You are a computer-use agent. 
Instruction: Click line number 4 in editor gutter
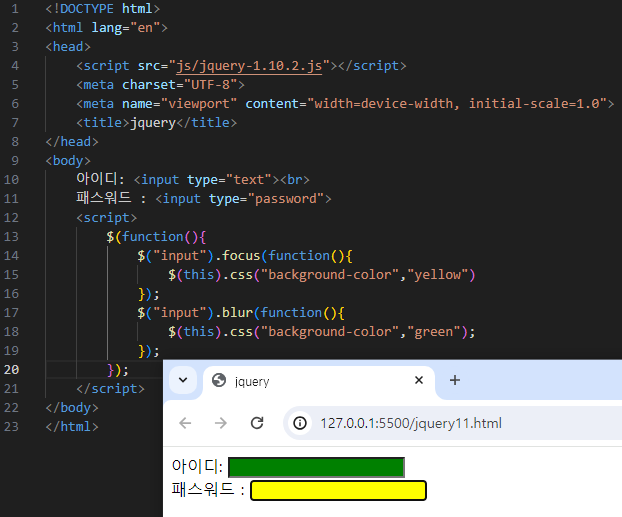click(x=15, y=65)
